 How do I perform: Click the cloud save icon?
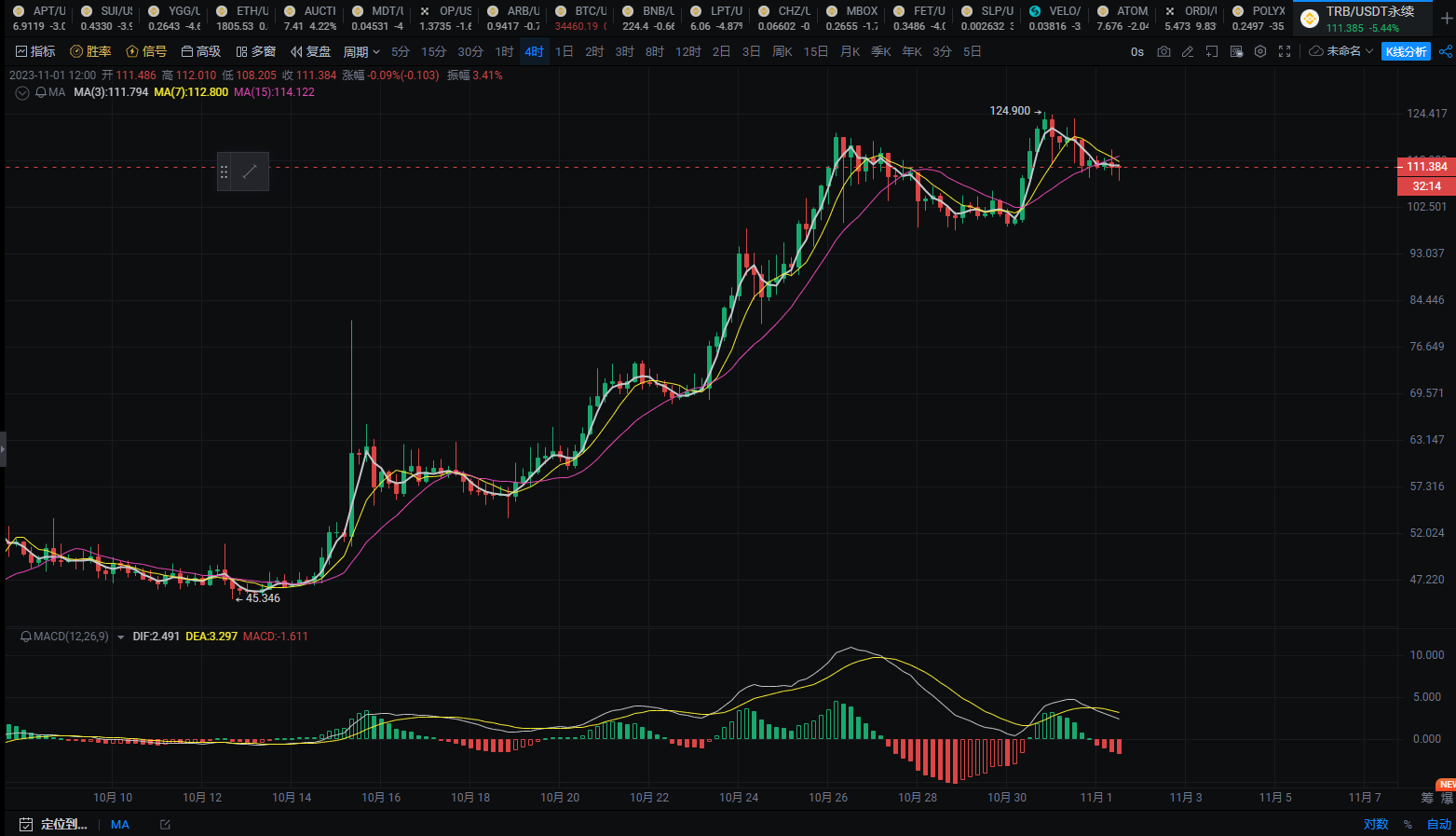tap(1316, 51)
